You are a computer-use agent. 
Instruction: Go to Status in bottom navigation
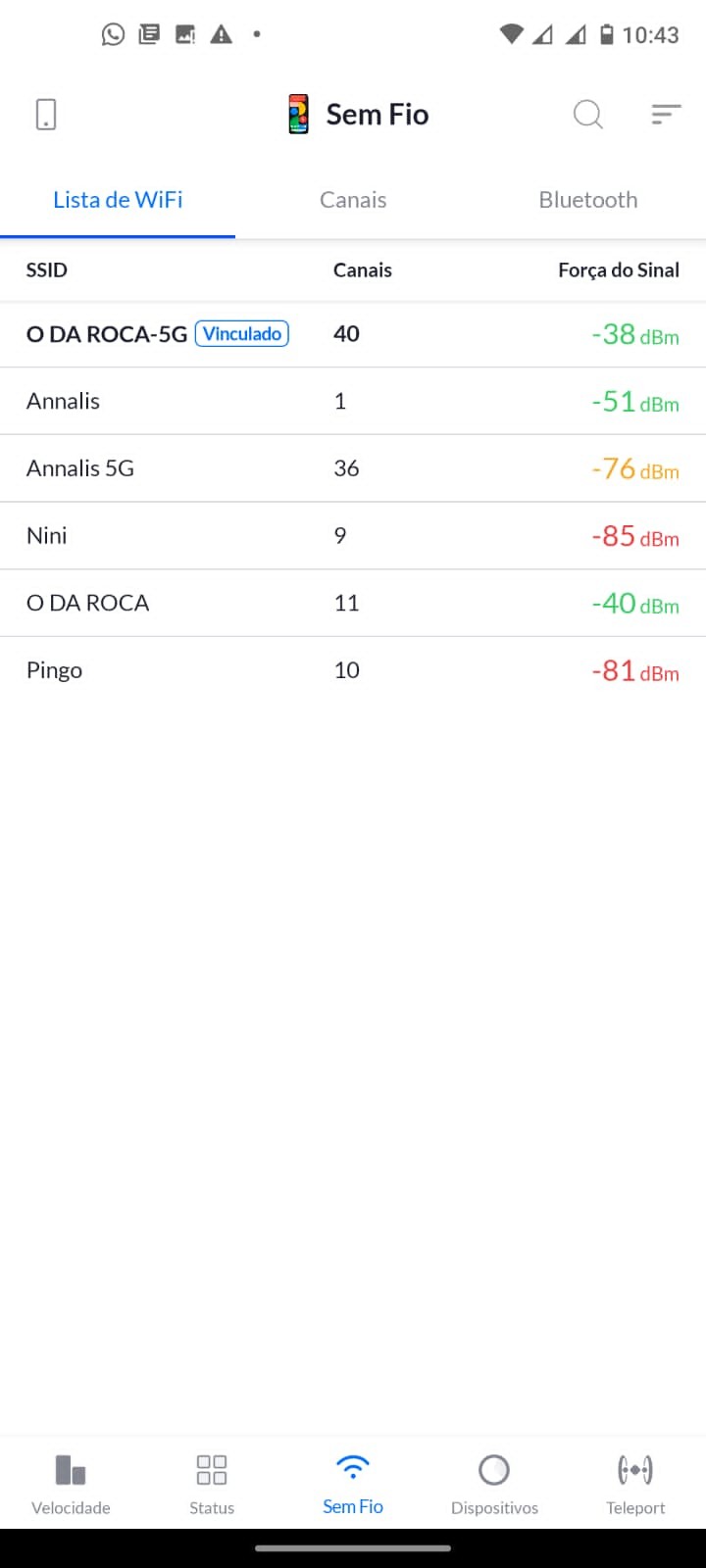tap(212, 1484)
